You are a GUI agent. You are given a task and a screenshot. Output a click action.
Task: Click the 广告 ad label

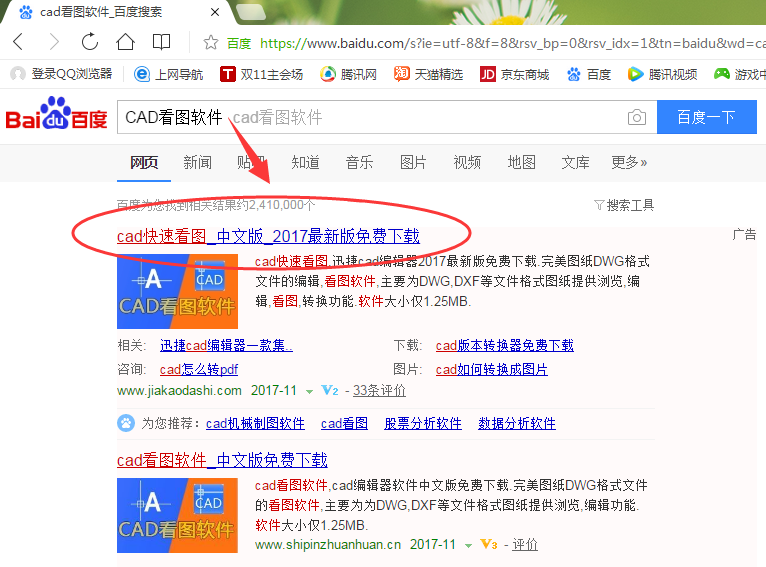click(744, 235)
